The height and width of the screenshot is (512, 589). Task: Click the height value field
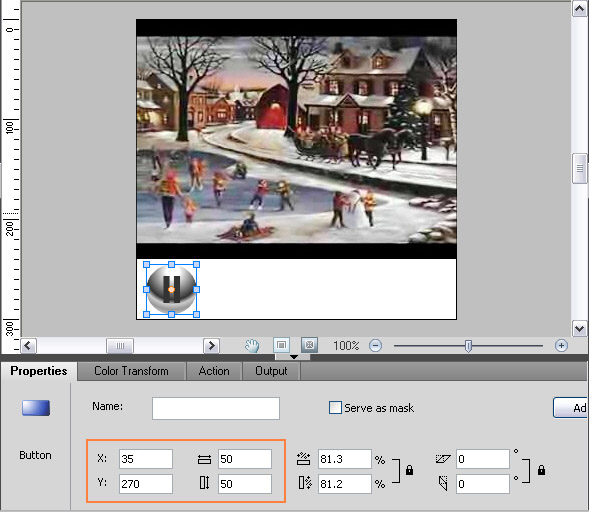tap(245, 483)
